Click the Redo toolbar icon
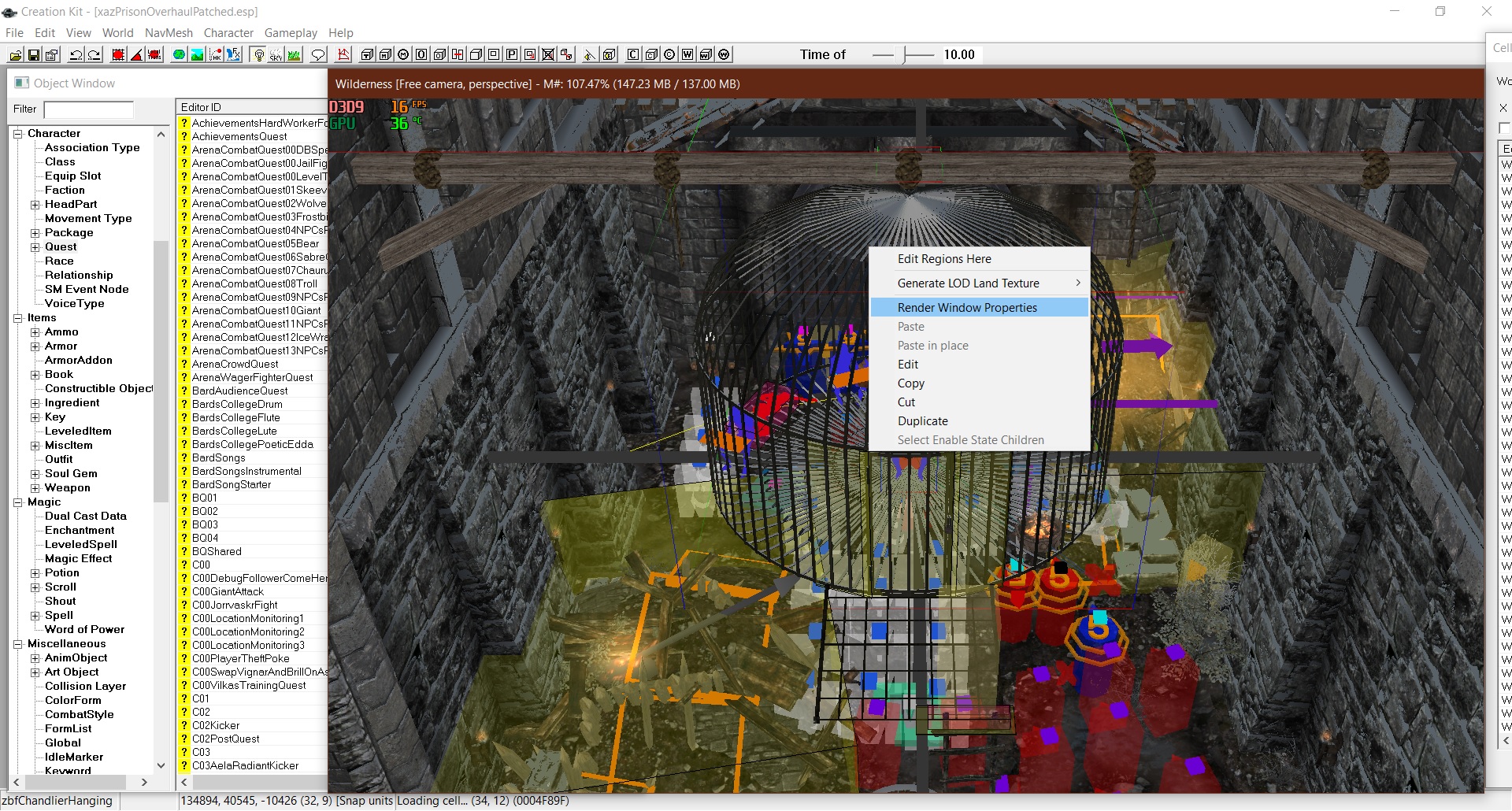1512x811 pixels. point(94,54)
